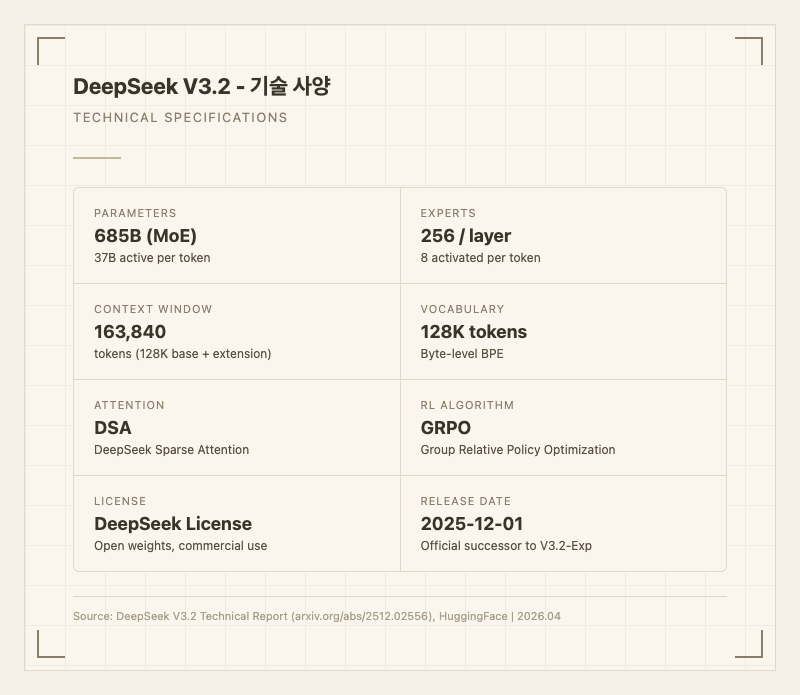
Task: Click Group Relative Policy Optimization description
Action: coord(518,450)
